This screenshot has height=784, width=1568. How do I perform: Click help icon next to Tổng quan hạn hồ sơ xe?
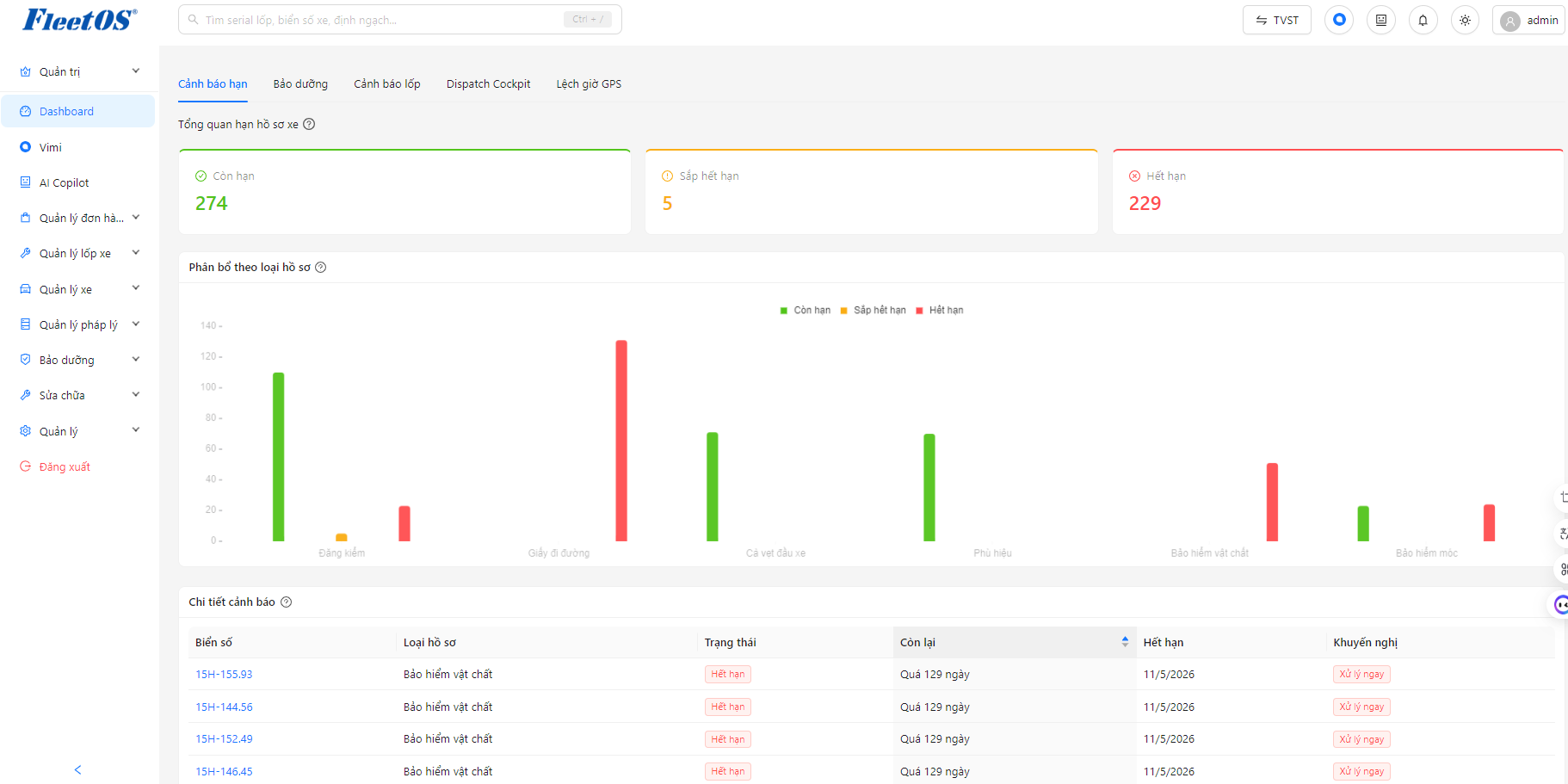[309, 124]
